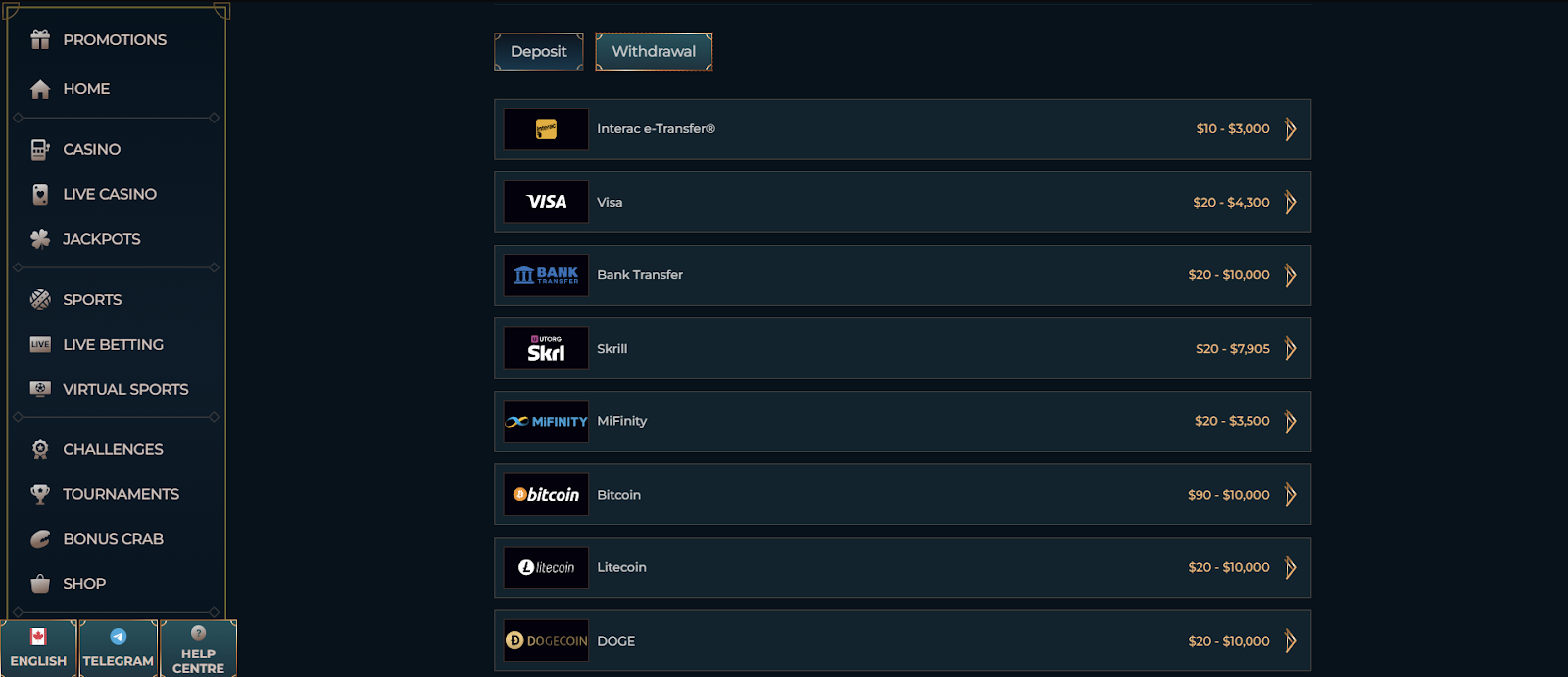Open BONUS CRAB menu label
1568x677 pixels.
click(113, 539)
